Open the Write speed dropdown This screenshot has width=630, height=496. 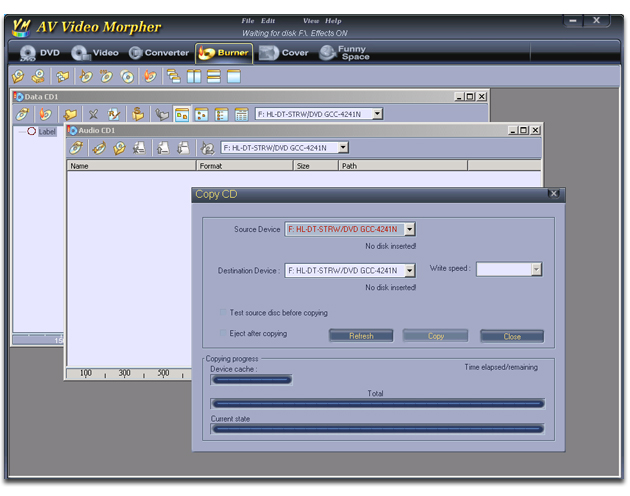[536, 269]
